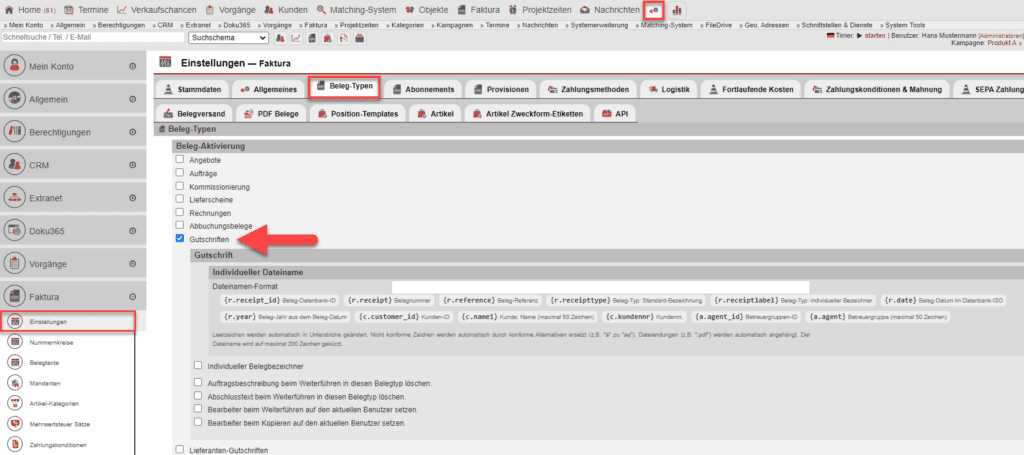This screenshot has height=455, width=1024.
Task: Click the Produkt A campaign link
Action: (1000, 42)
